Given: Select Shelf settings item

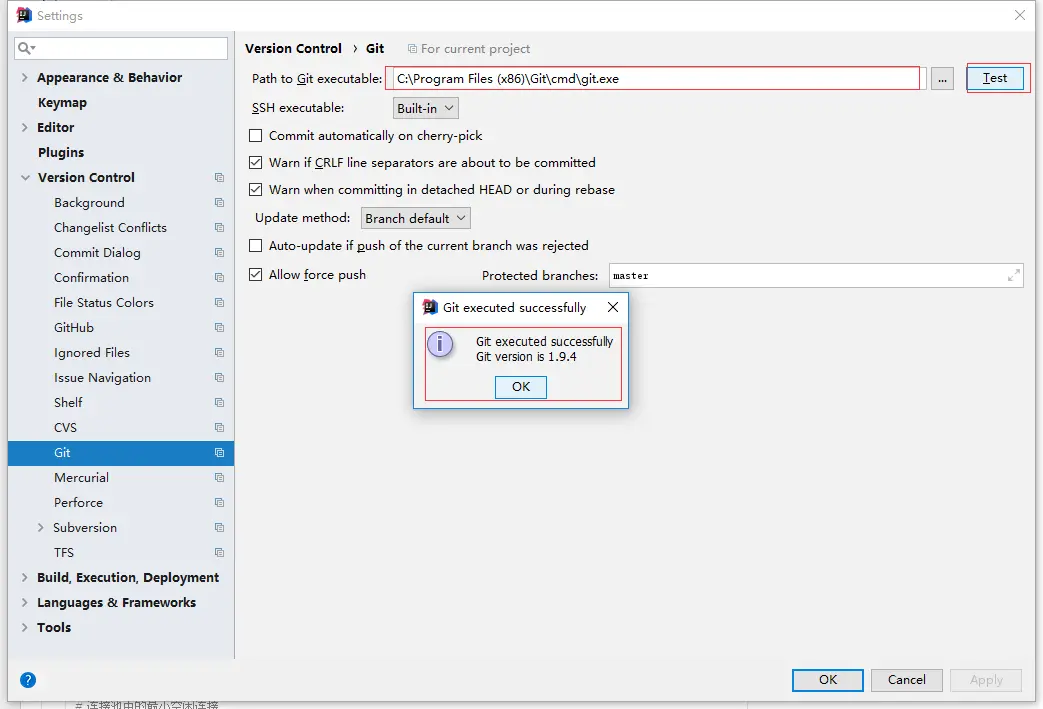Looking at the screenshot, I should pyautogui.click(x=68, y=402).
